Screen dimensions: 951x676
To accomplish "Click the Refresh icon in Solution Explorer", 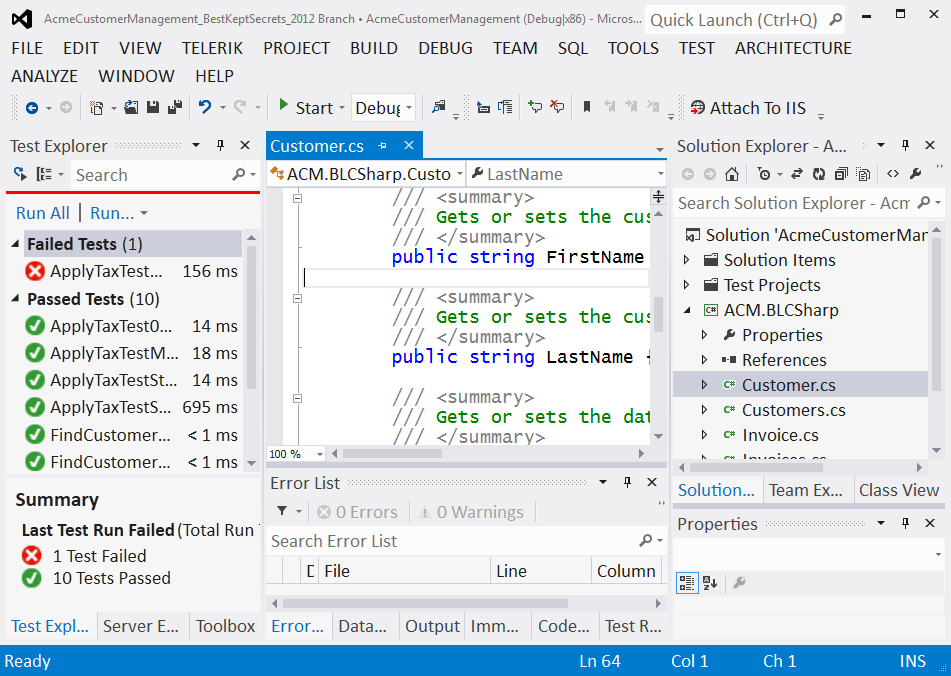I will click(818, 175).
